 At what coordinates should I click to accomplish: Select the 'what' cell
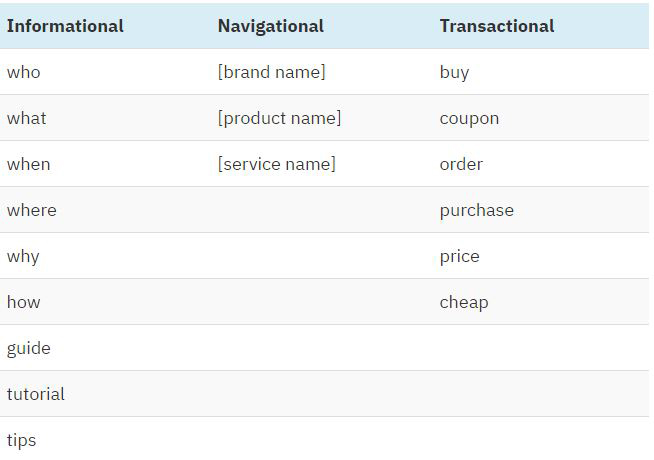[27, 118]
